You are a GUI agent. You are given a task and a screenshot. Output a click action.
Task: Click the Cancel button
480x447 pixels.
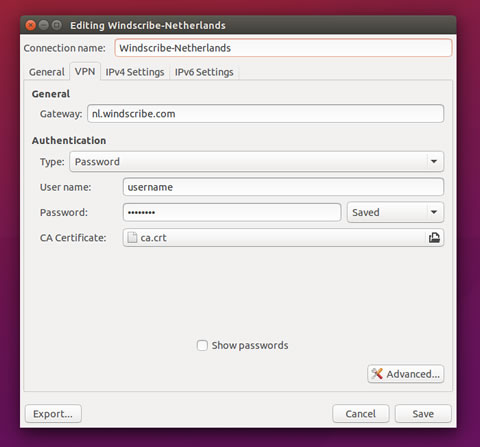tap(361, 414)
